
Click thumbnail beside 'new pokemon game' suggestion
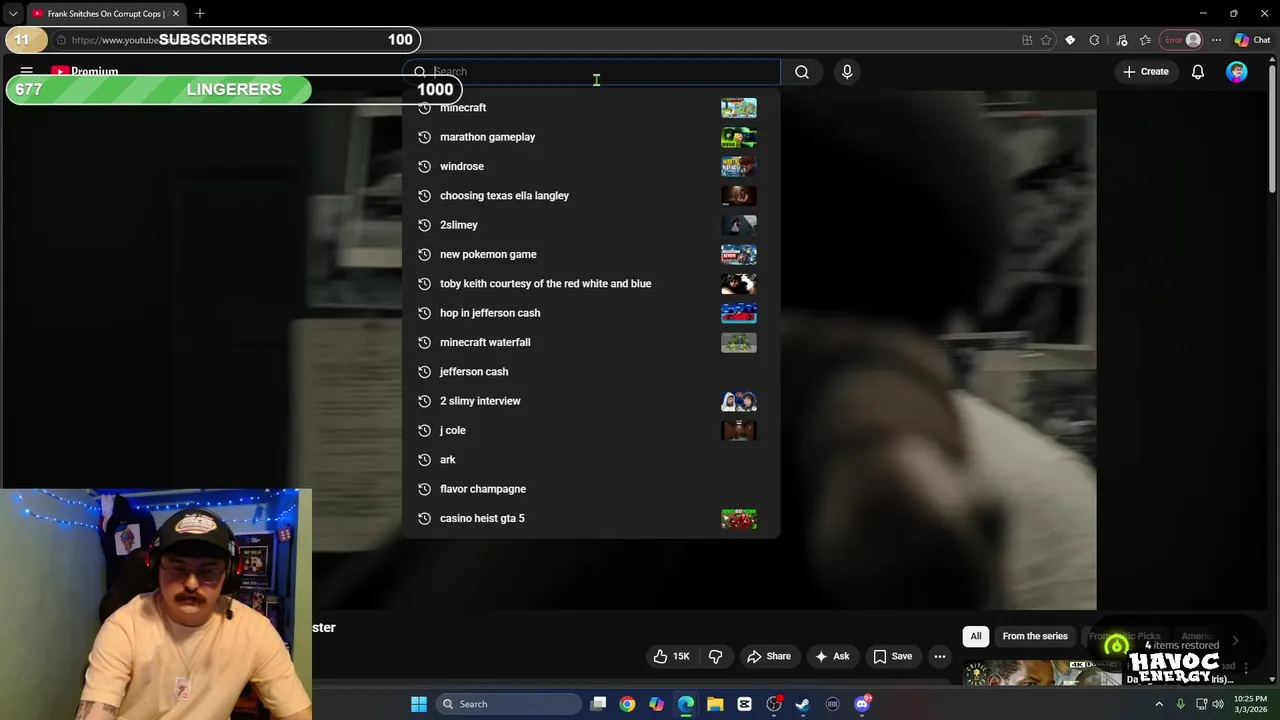coord(739,254)
